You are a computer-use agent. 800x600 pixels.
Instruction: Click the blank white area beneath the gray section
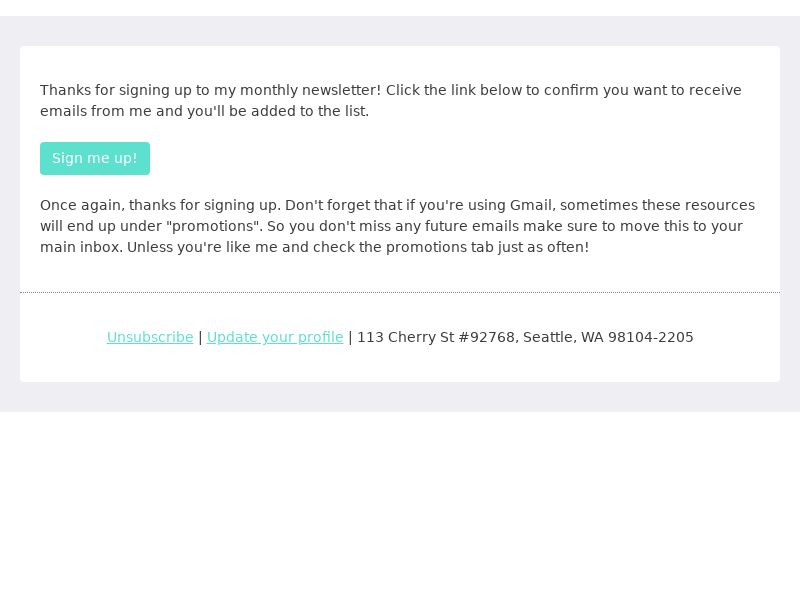[400, 505]
